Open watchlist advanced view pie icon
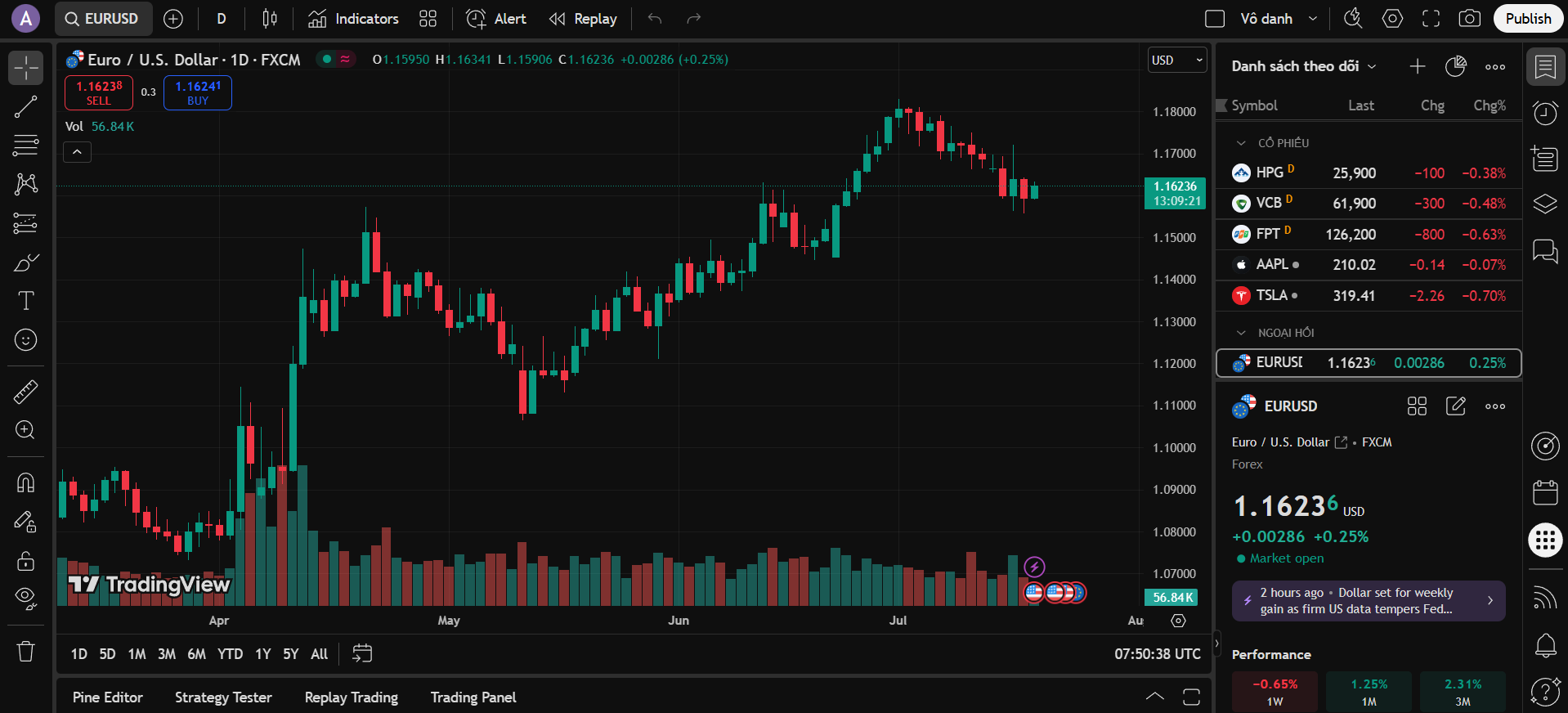This screenshot has width=1568, height=713. [x=1456, y=66]
